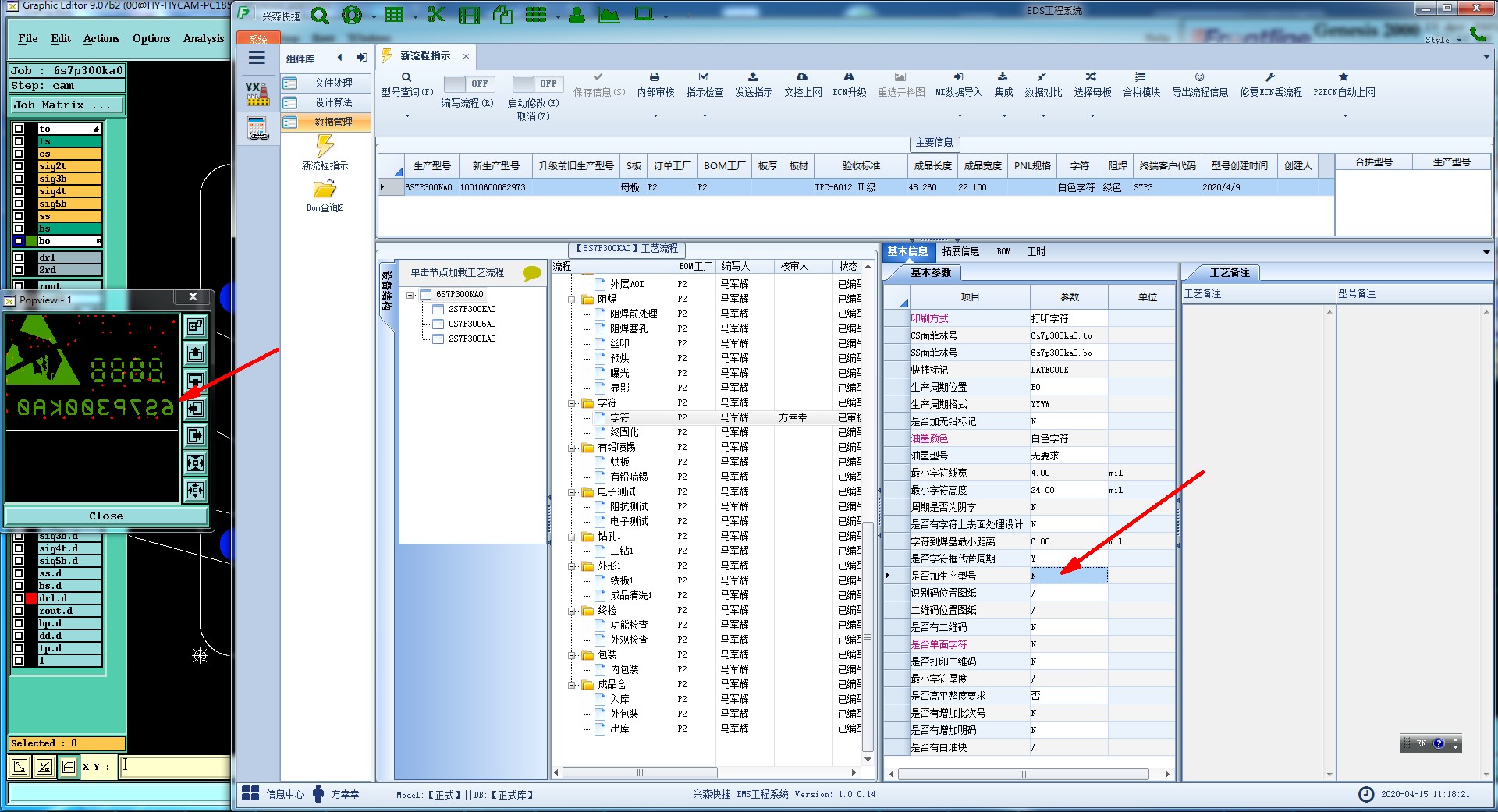Click the red color swatch of drl.d layer
Viewport: 1498px width, 812px height.
pyautogui.click(x=31, y=598)
